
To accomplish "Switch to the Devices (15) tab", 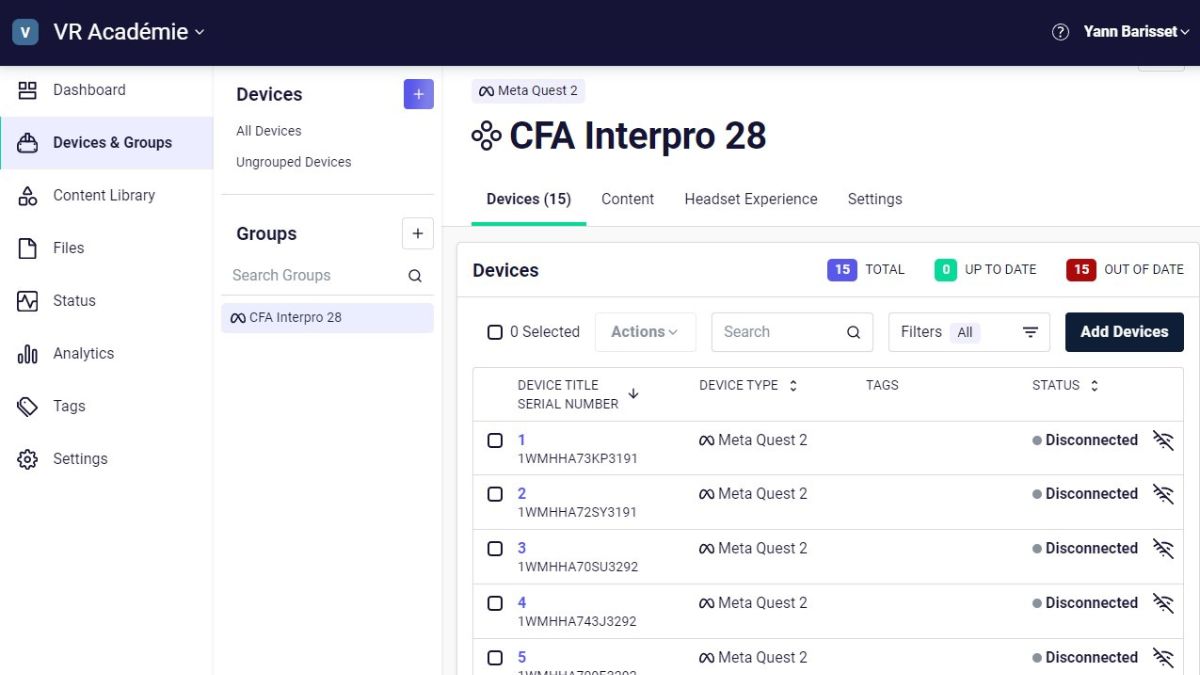I will tap(529, 199).
